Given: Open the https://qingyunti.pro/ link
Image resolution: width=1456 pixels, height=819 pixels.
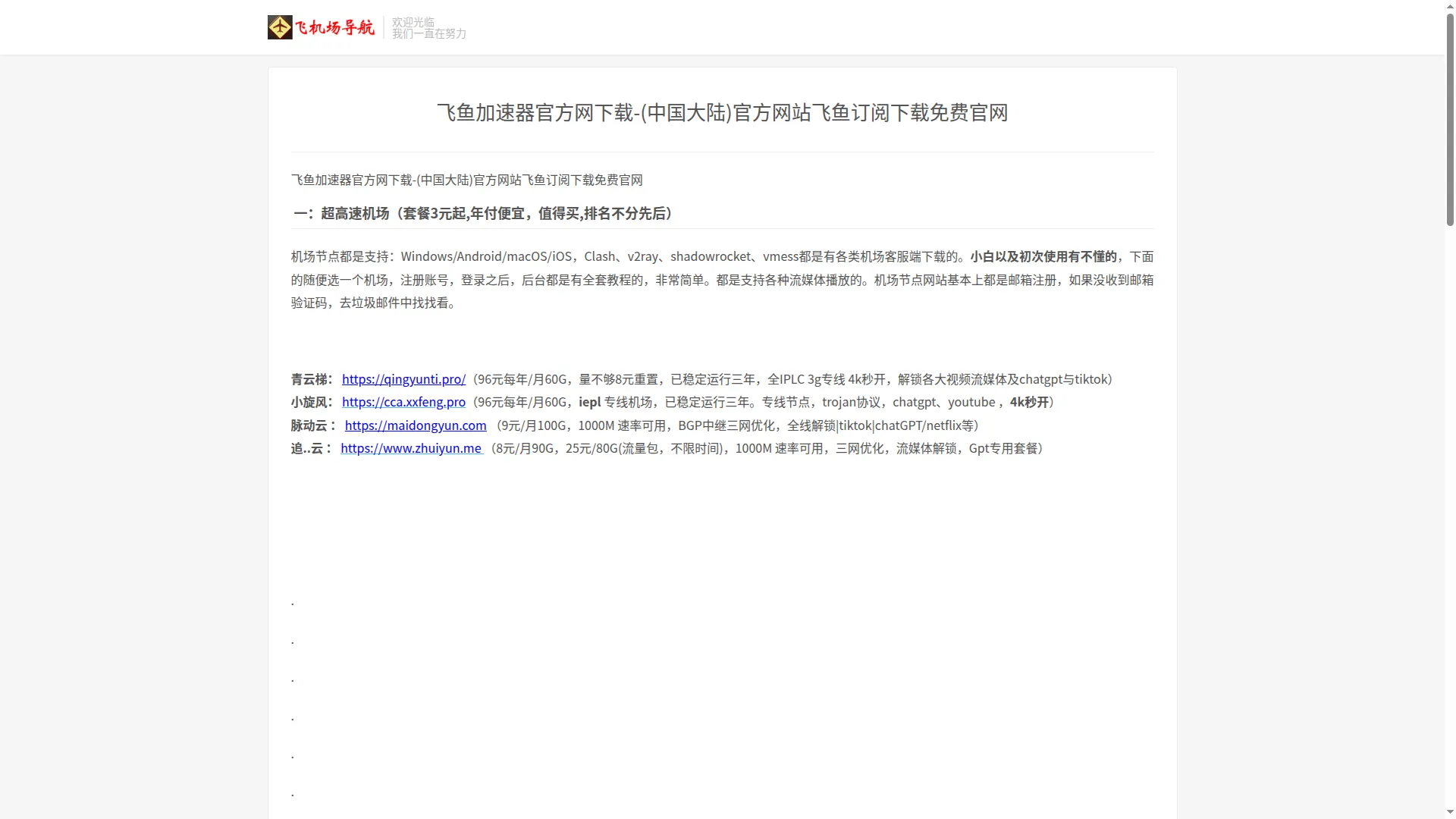Looking at the screenshot, I should 403,379.
